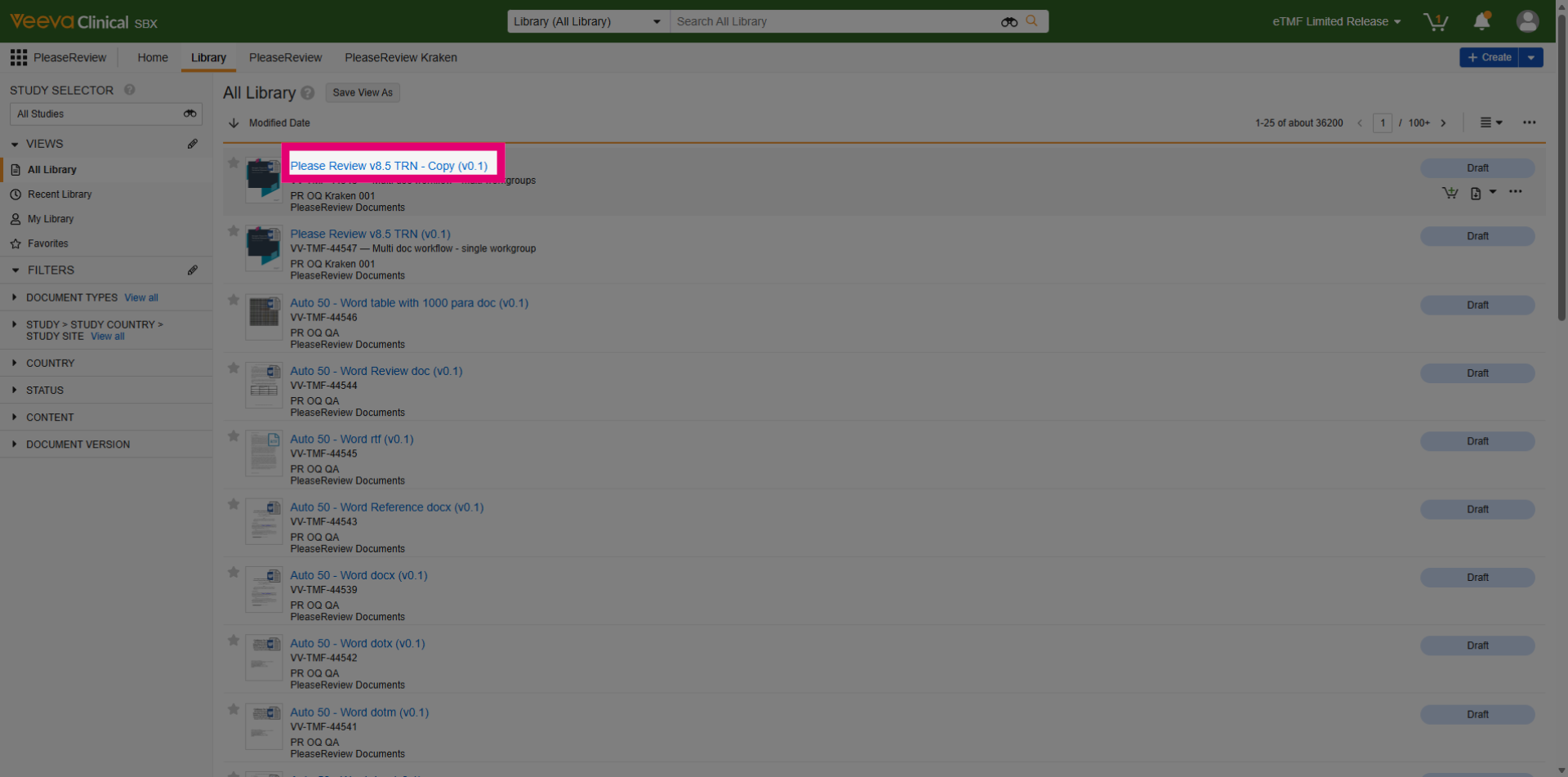
Task: Open first row ellipsis actions menu
Action: tap(1515, 192)
